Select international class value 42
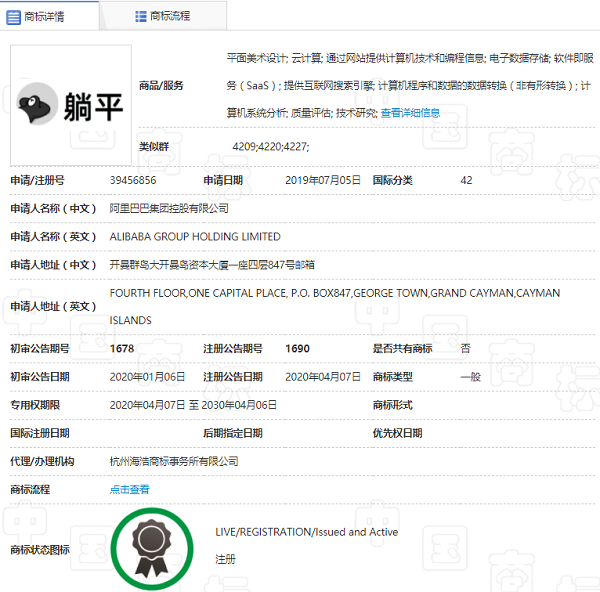This screenshot has height=592, width=600. coord(466,180)
